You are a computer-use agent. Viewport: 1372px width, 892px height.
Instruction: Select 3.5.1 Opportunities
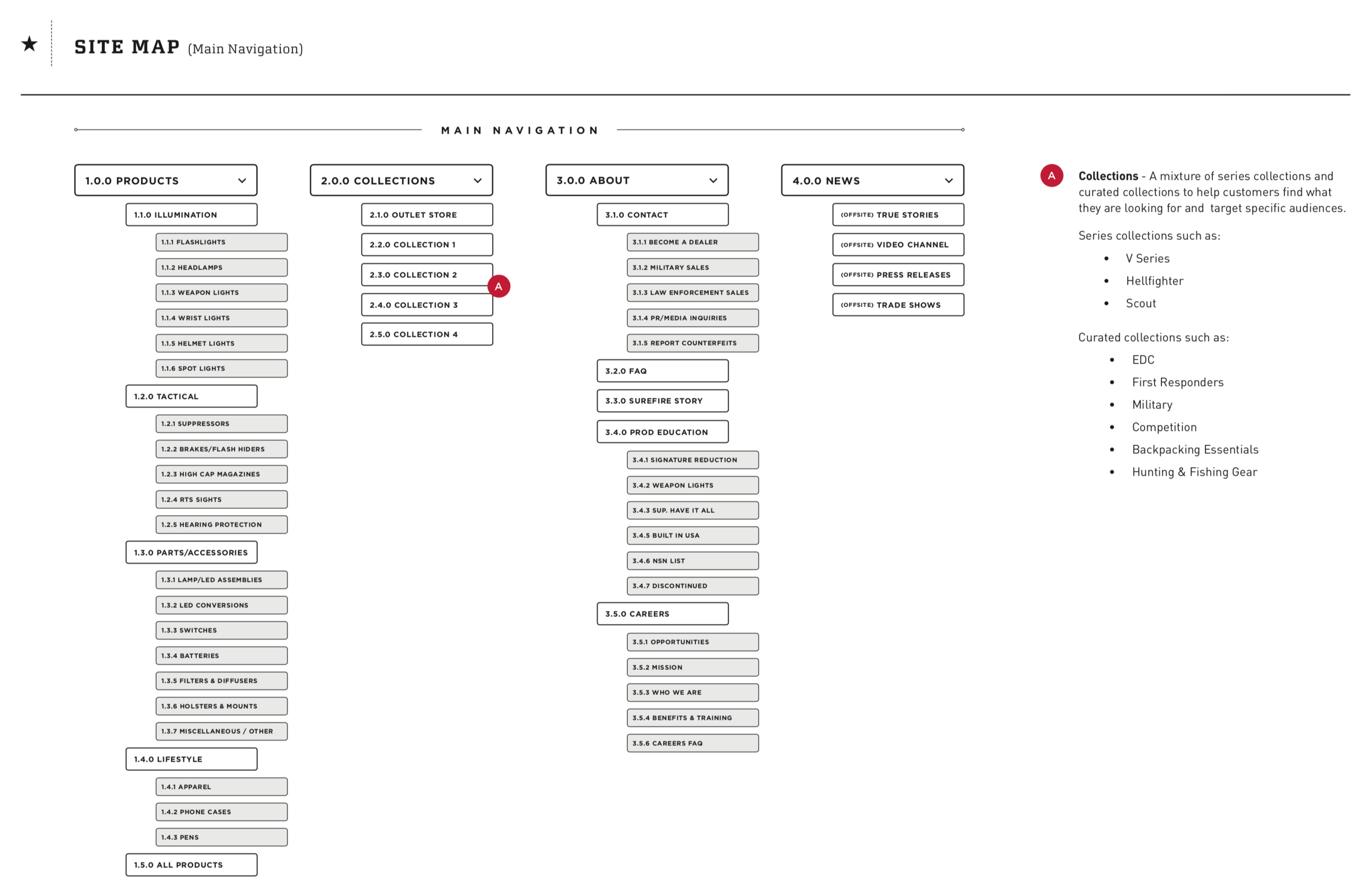pyautogui.click(x=693, y=642)
